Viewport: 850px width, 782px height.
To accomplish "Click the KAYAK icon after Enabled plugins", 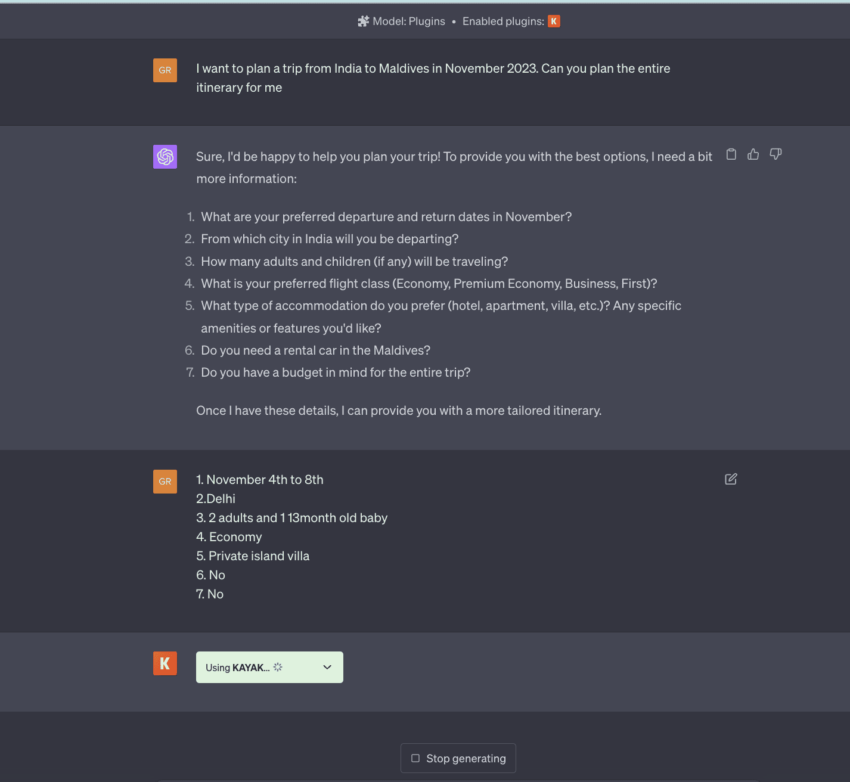I will click(x=554, y=21).
